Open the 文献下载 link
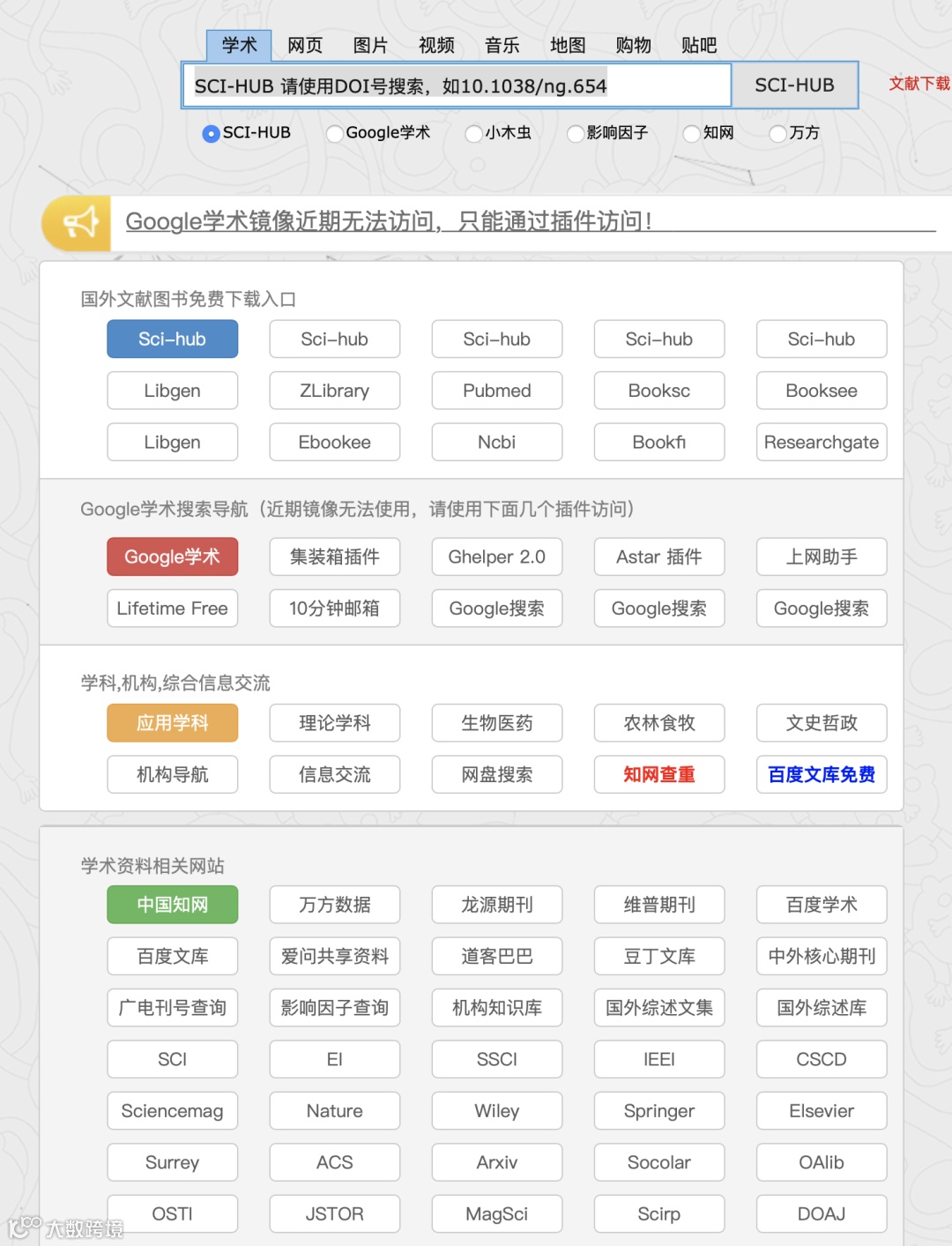The image size is (952, 1246). click(919, 84)
